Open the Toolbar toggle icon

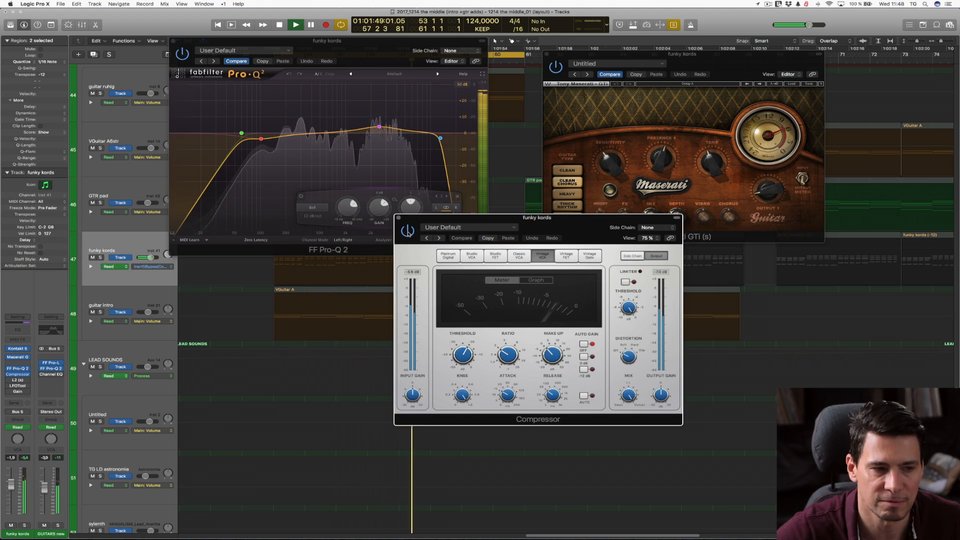[51, 25]
